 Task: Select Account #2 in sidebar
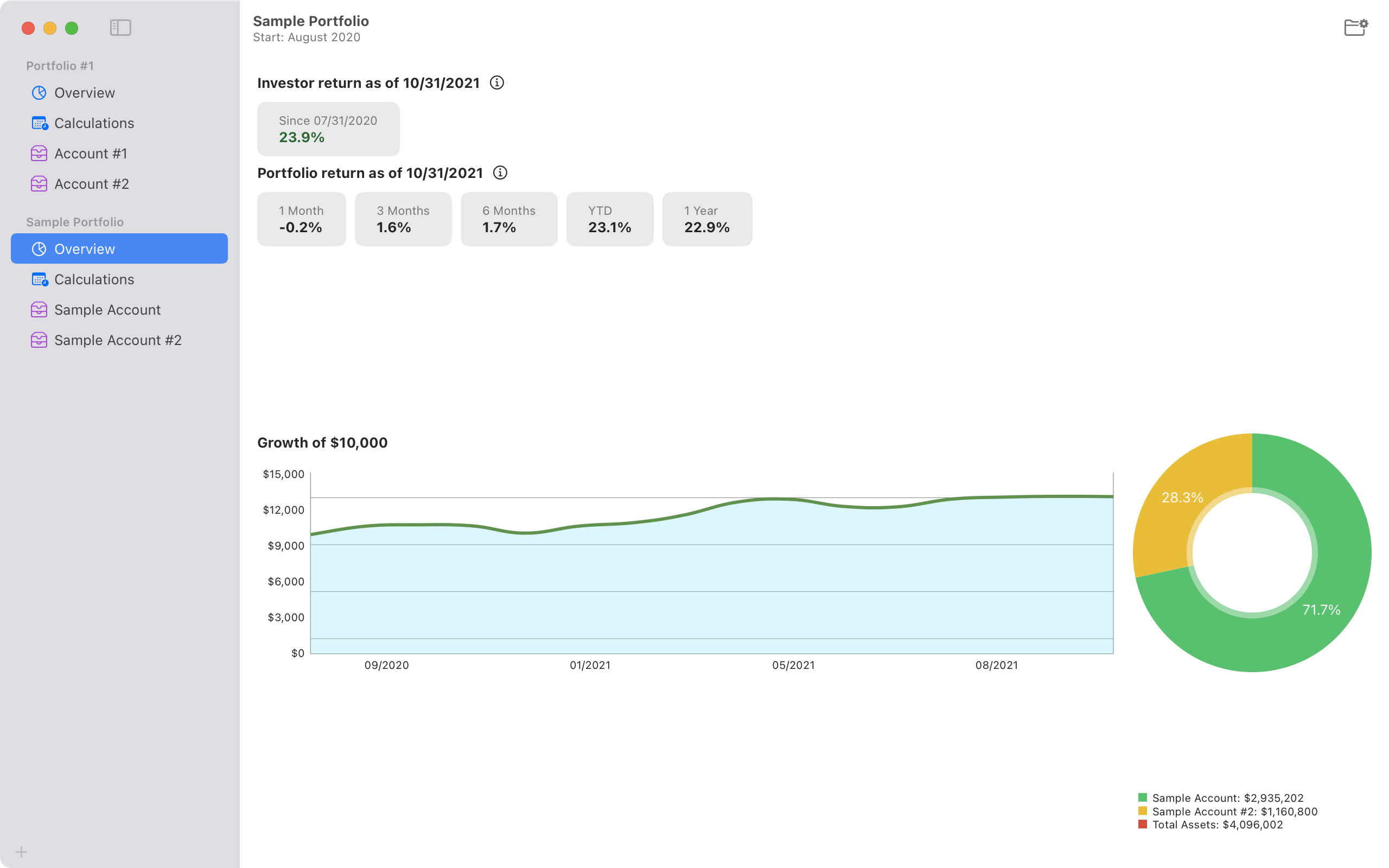(91, 184)
